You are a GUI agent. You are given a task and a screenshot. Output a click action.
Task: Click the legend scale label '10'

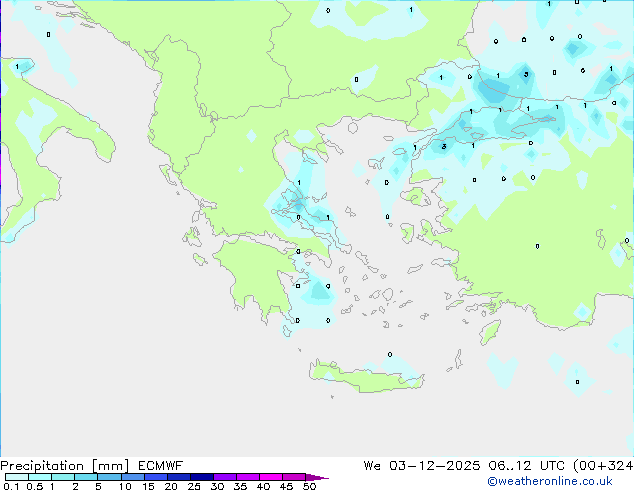tap(125, 486)
